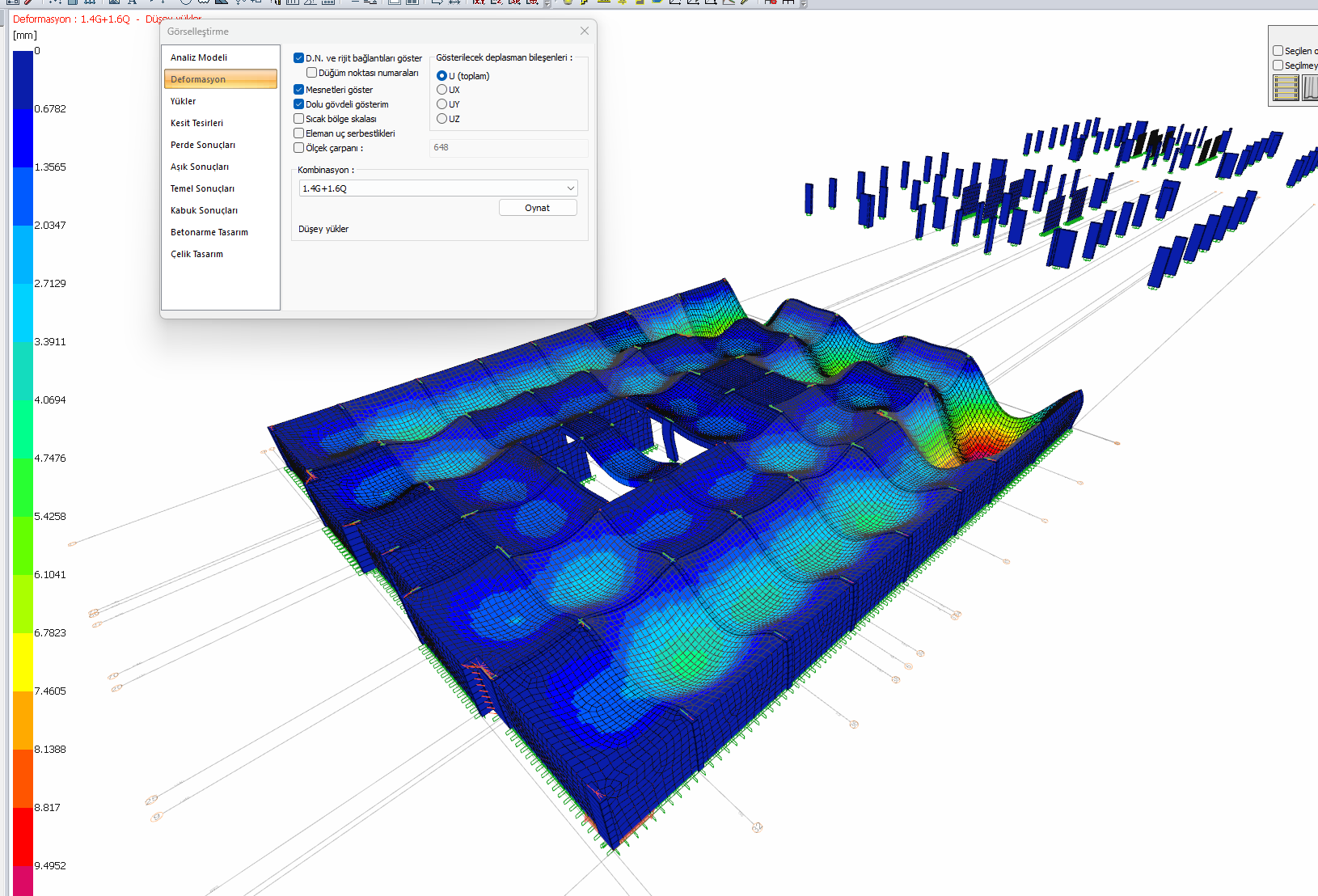Click the Oynat button

tap(538, 208)
